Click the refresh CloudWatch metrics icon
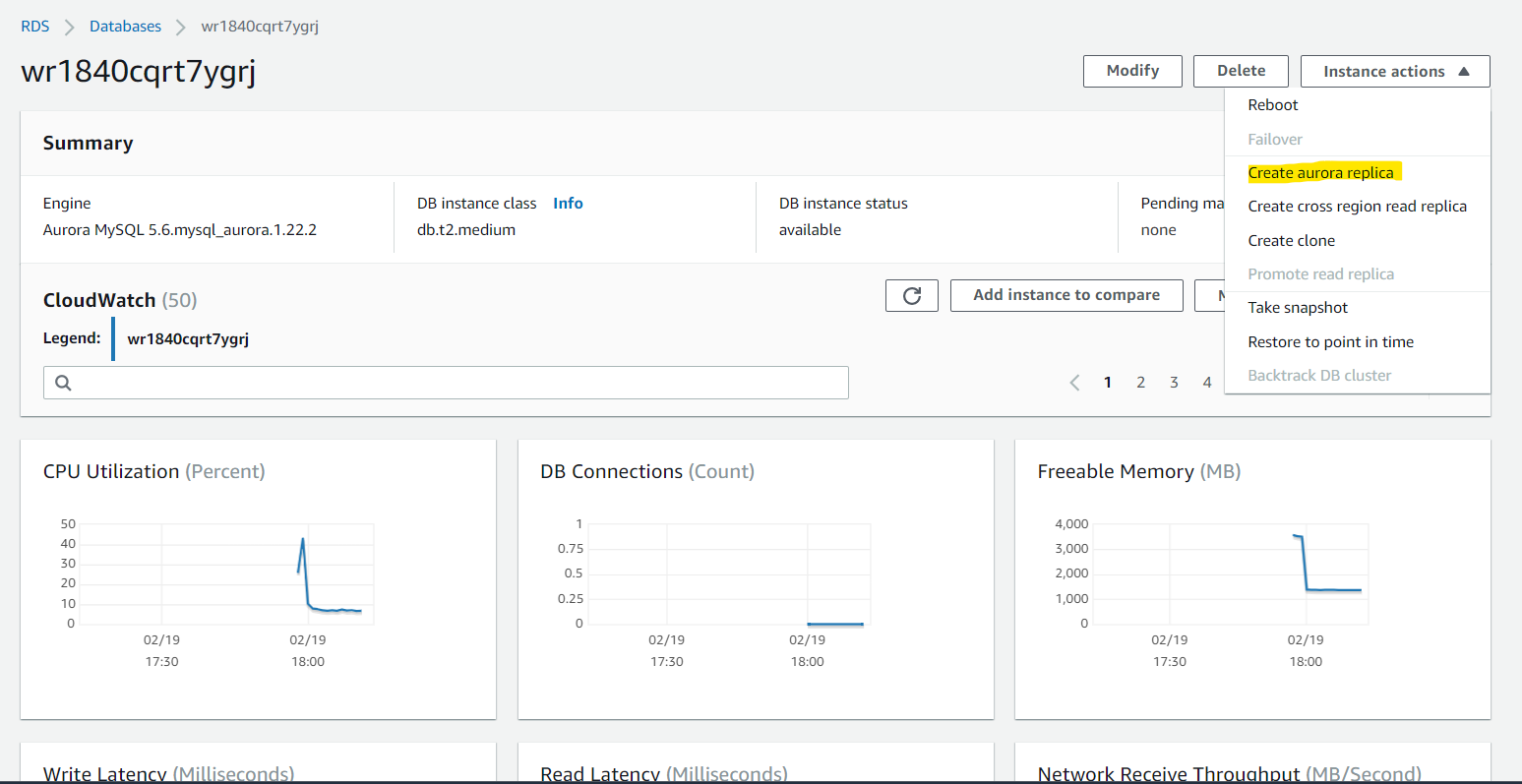 pyautogui.click(x=912, y=295)
